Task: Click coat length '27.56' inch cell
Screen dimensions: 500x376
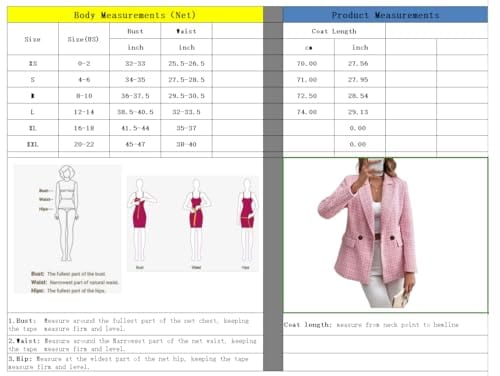Action: click(x=360, y=63)
